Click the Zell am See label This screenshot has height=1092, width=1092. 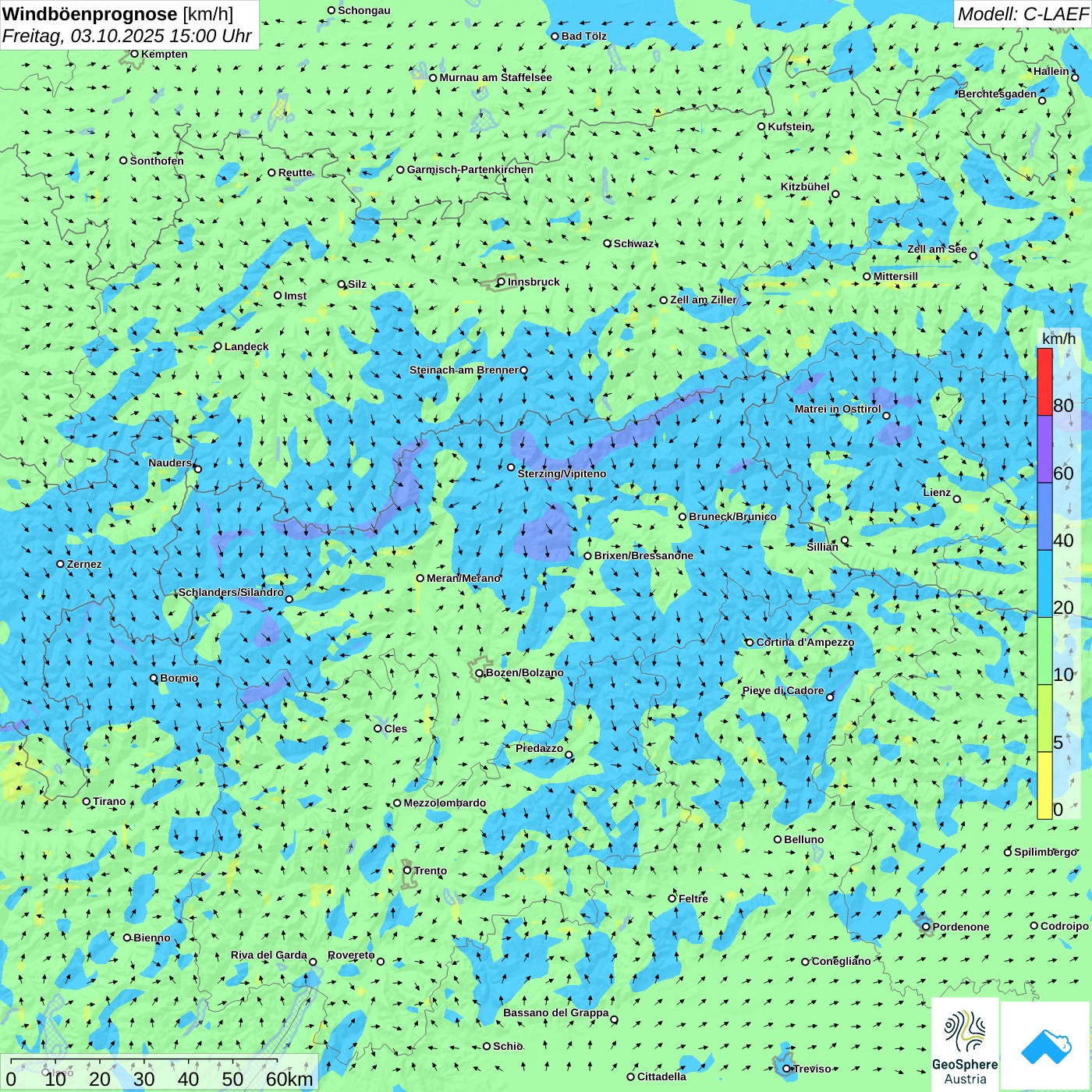[937, 249]
